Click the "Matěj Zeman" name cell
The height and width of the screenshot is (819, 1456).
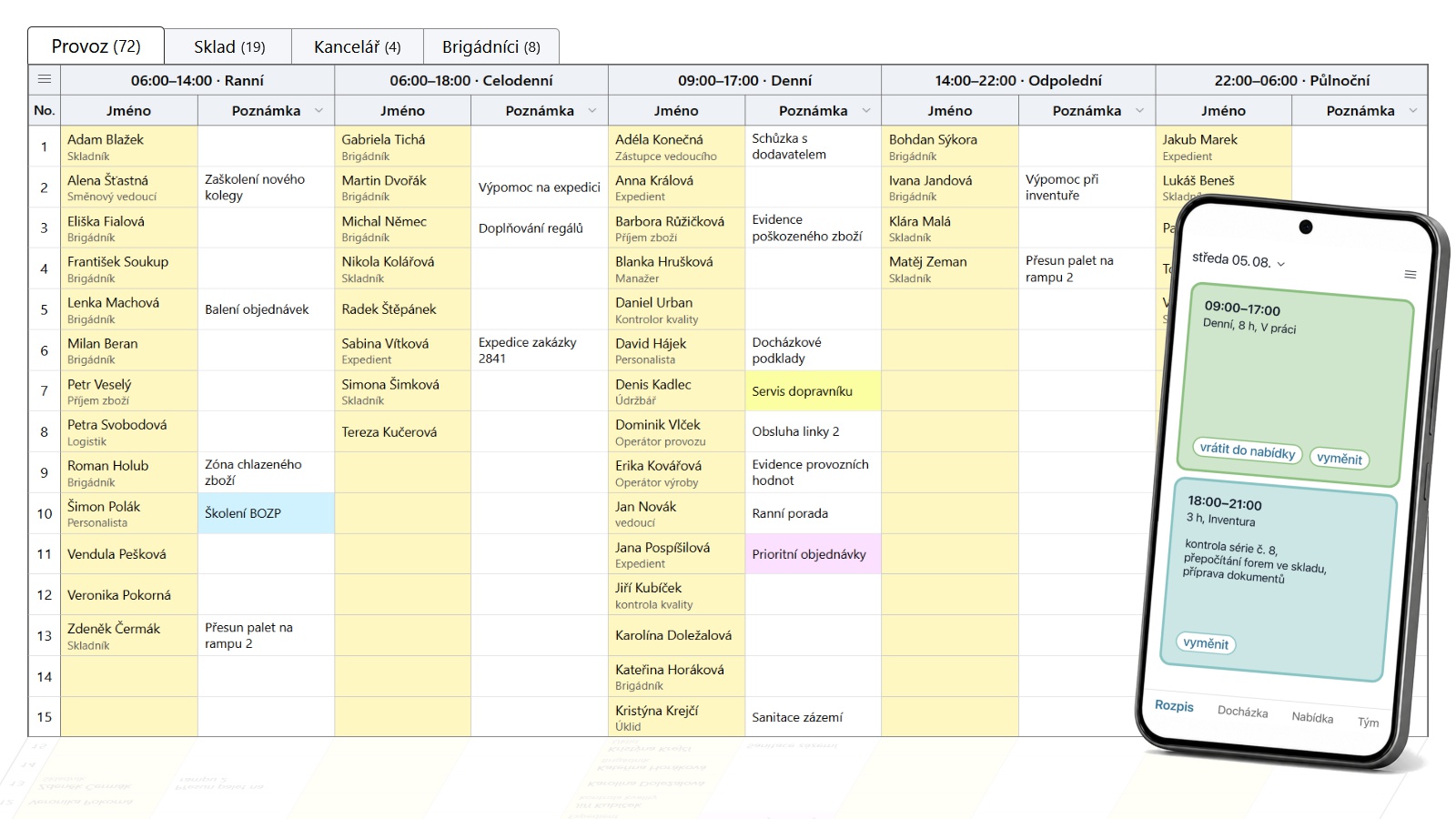point(950,268)
